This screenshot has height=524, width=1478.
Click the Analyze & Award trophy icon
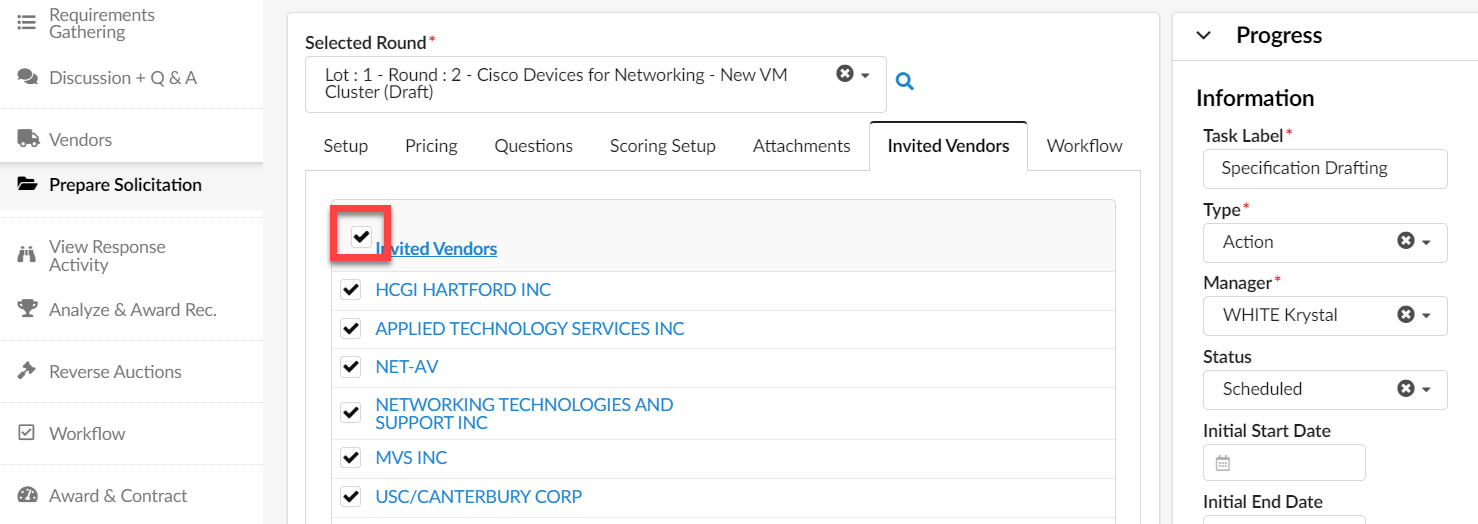[28, 309]
